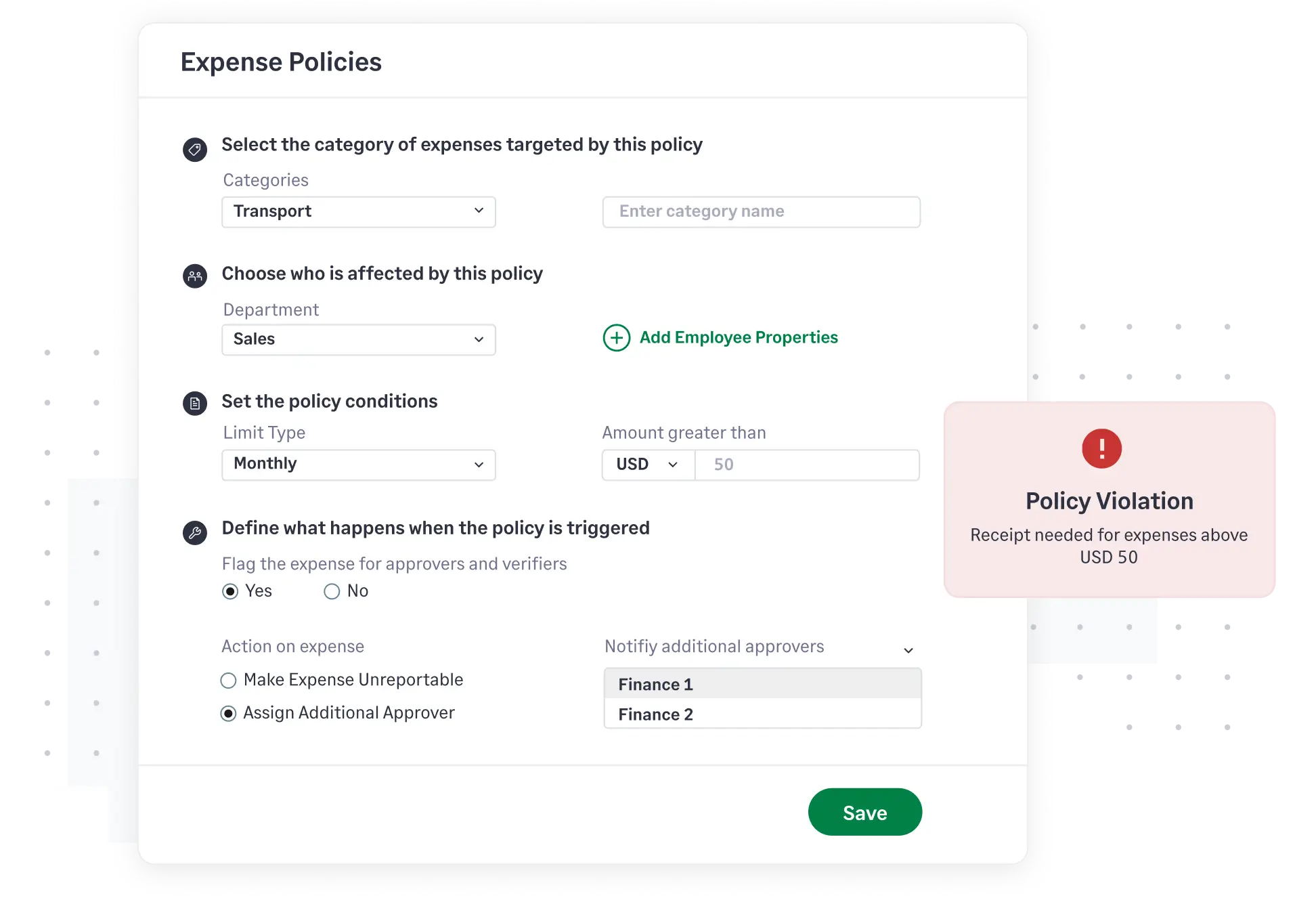Click the category tag icon
This screenshot has width=1316, height=900.
point(195,150)
